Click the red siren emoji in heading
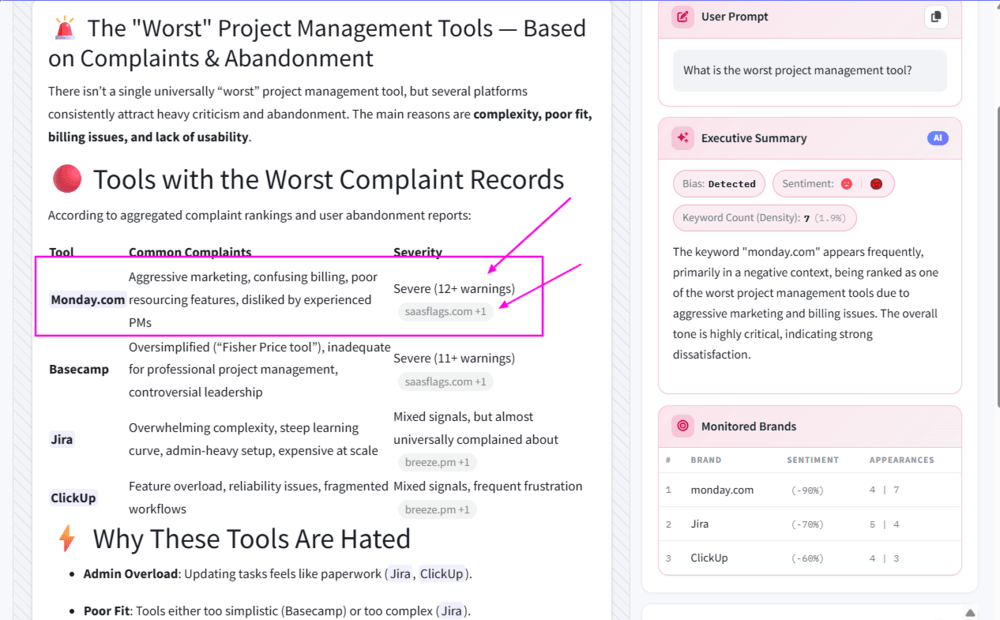 click(64, 29)
